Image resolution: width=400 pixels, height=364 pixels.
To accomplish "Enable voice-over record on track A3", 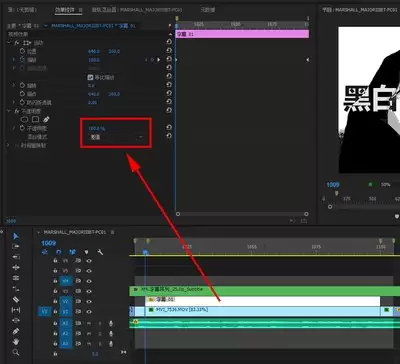I will (111, 344).
